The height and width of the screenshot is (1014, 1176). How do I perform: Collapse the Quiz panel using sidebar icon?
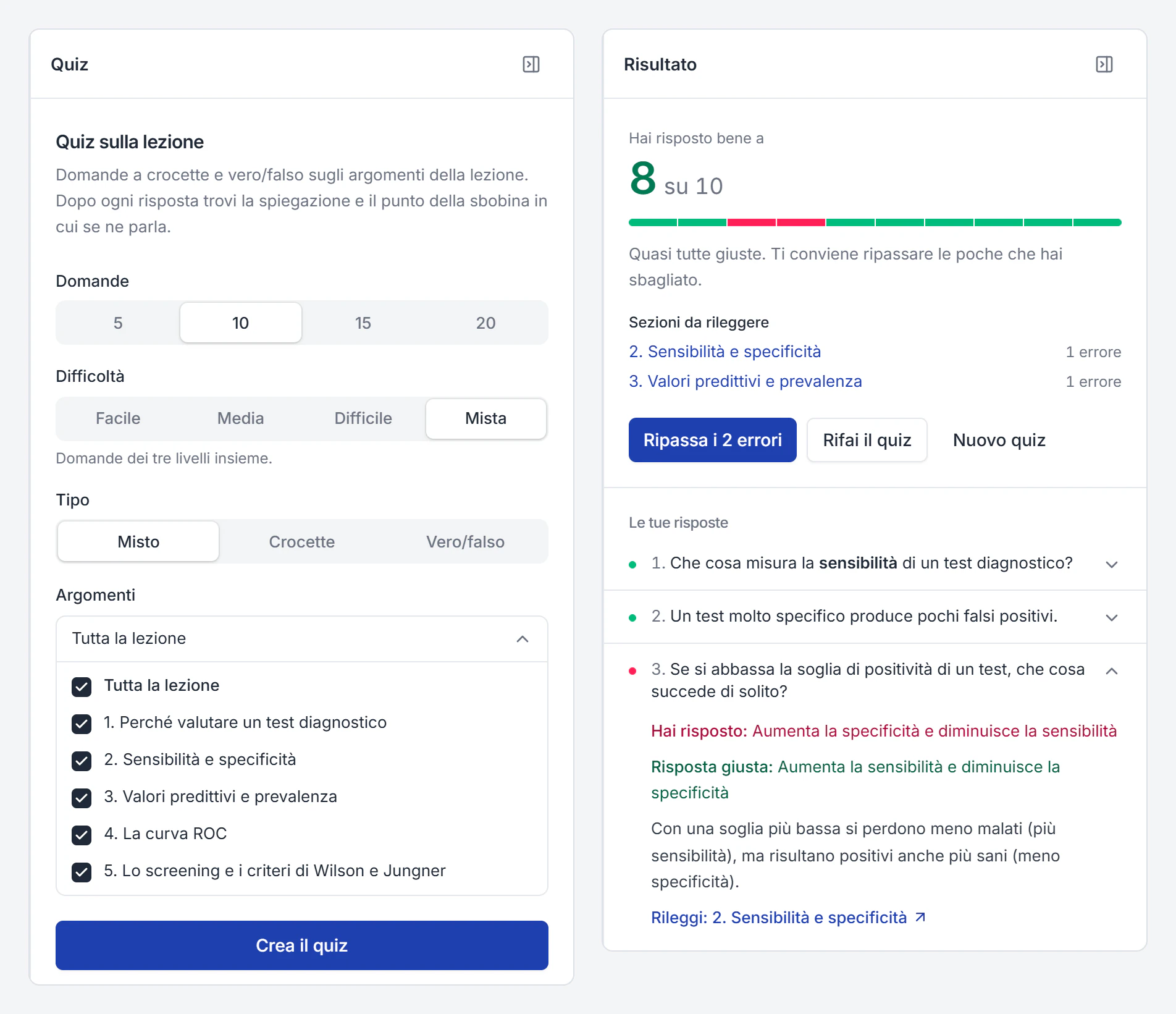pyautogui.click(x=531, y=64)
